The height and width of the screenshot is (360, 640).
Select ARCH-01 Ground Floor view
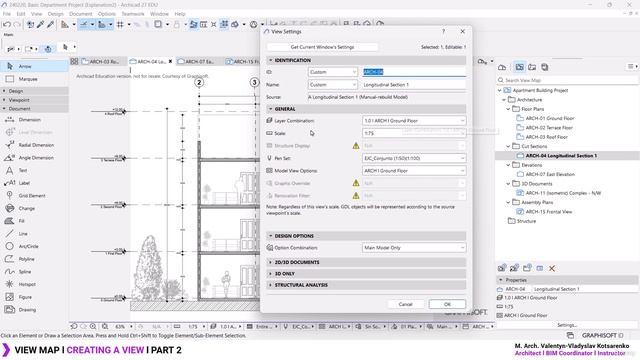tap(550, 118)
